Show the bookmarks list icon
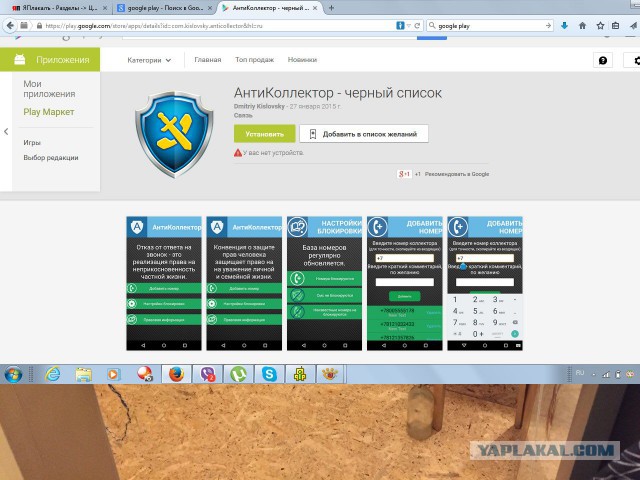The width and height of the screenshot is (640, 480). pyautogui.click(x=616, y=26)
